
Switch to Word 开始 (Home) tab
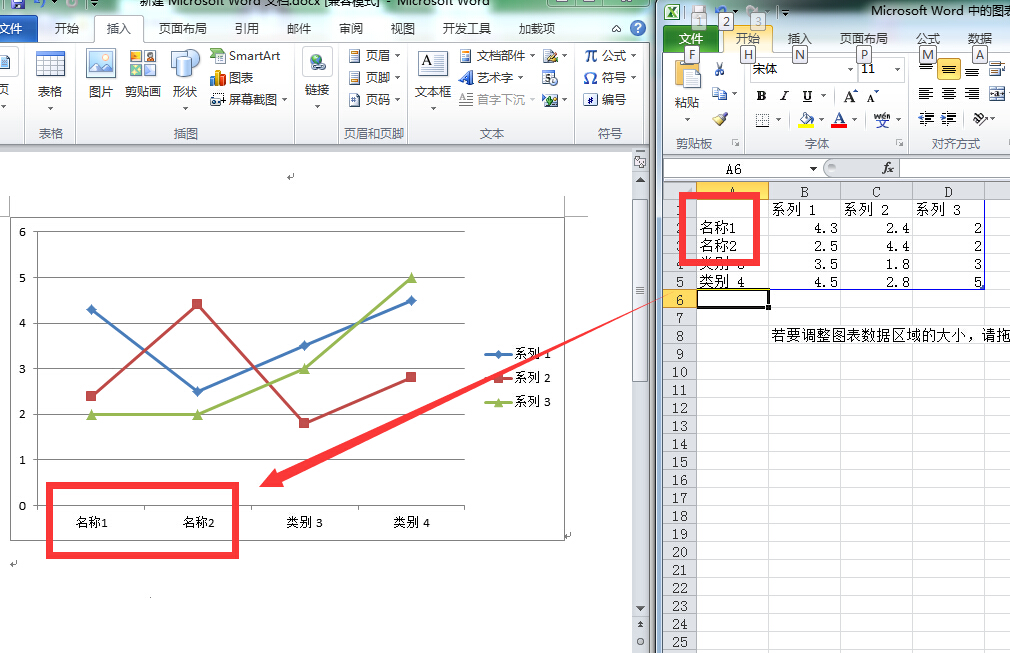click(66, 28)
